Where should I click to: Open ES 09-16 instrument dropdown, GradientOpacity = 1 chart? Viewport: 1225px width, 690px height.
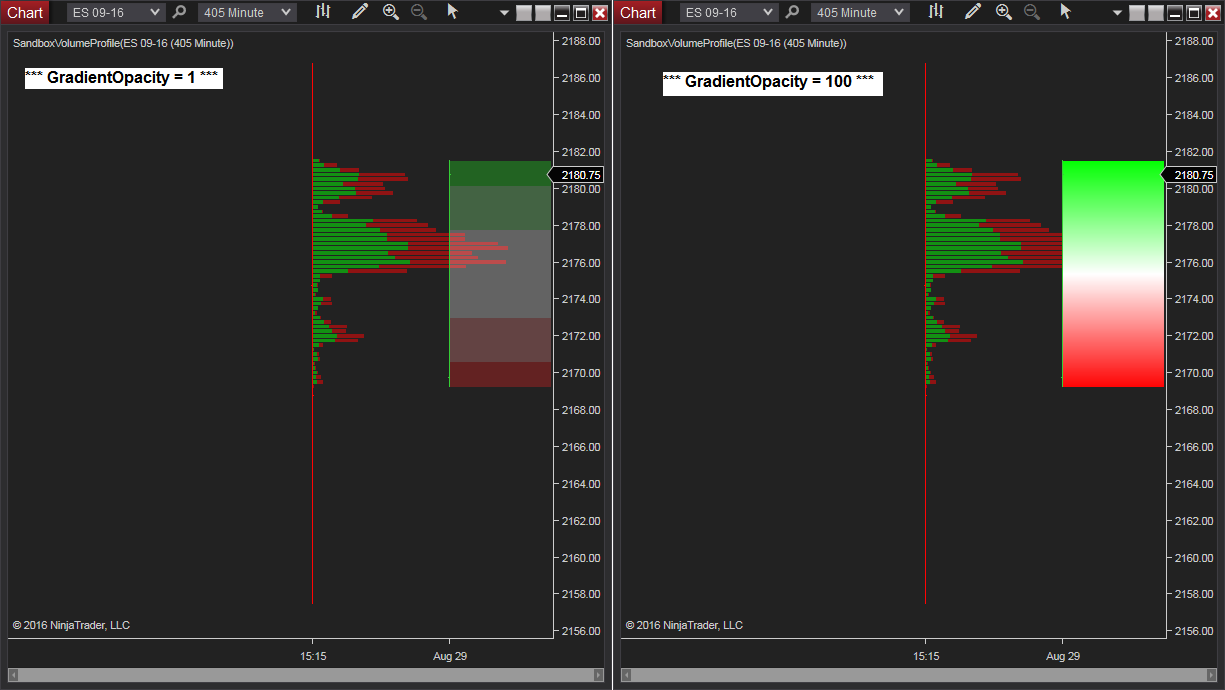(x=115, y=12)
